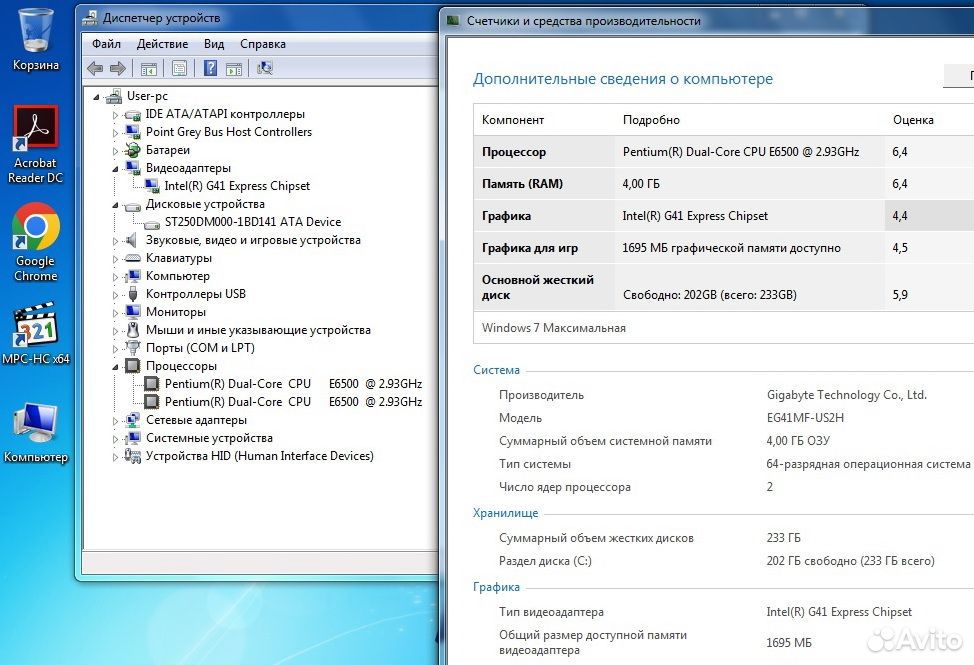Click the Память (RAM) row label

point(522,184)
